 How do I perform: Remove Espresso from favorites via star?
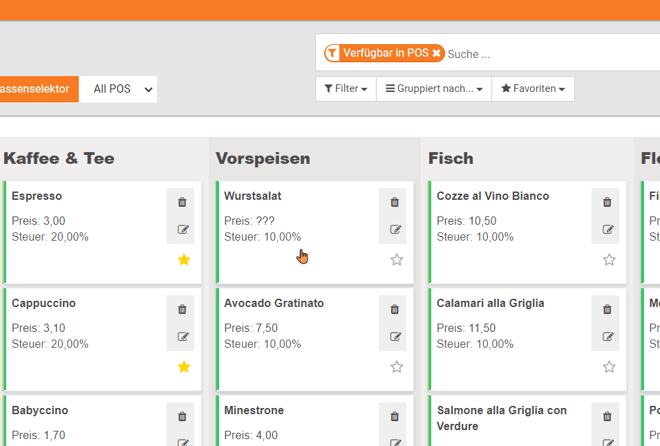click(x=184, y=260)
